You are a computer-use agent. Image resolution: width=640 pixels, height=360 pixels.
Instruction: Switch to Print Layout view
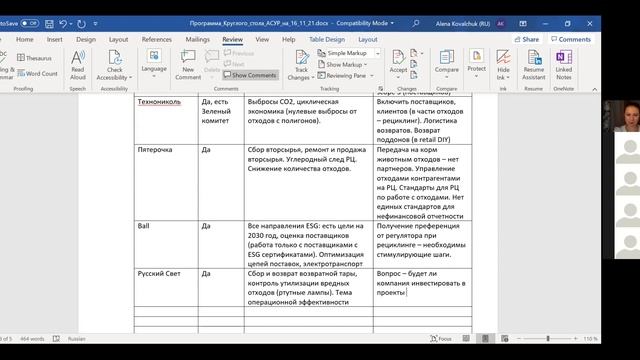[485, 338]
